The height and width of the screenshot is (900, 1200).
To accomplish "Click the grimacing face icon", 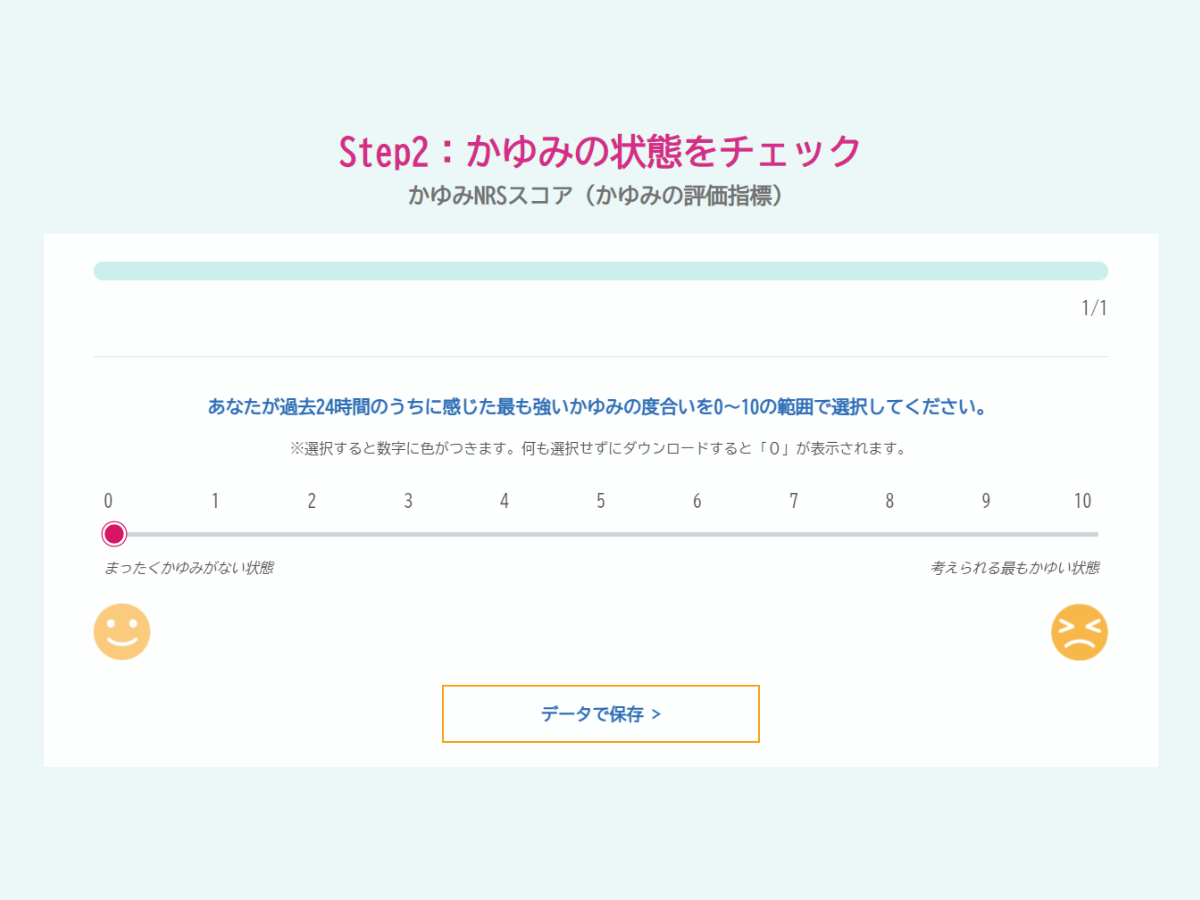I will pyautogui.click(x=1080, y=631).
